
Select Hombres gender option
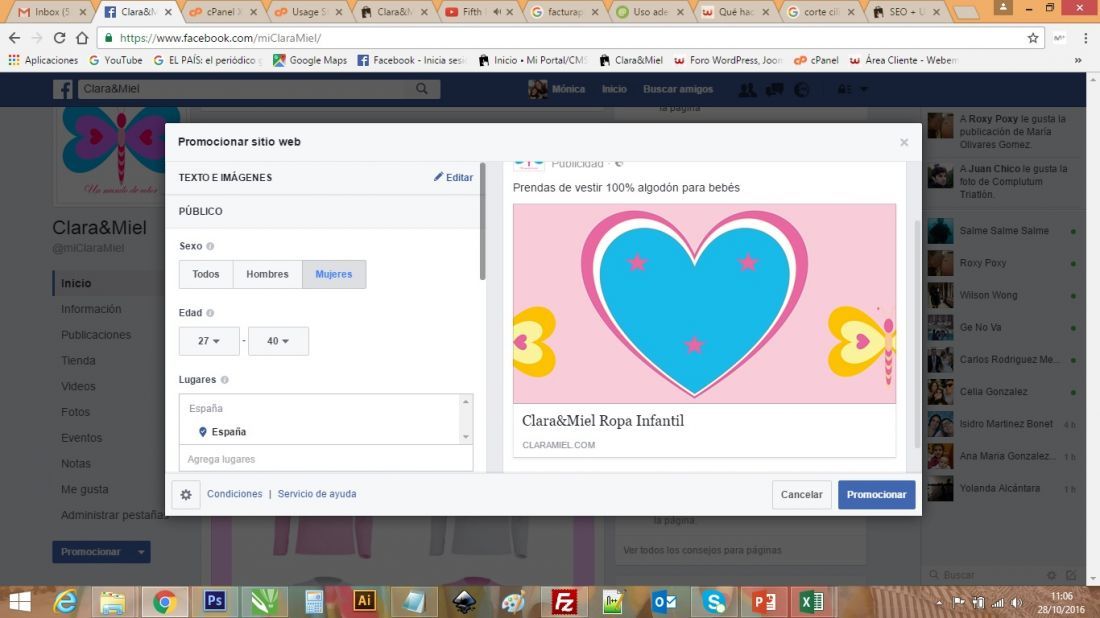(x=267, y=274)
